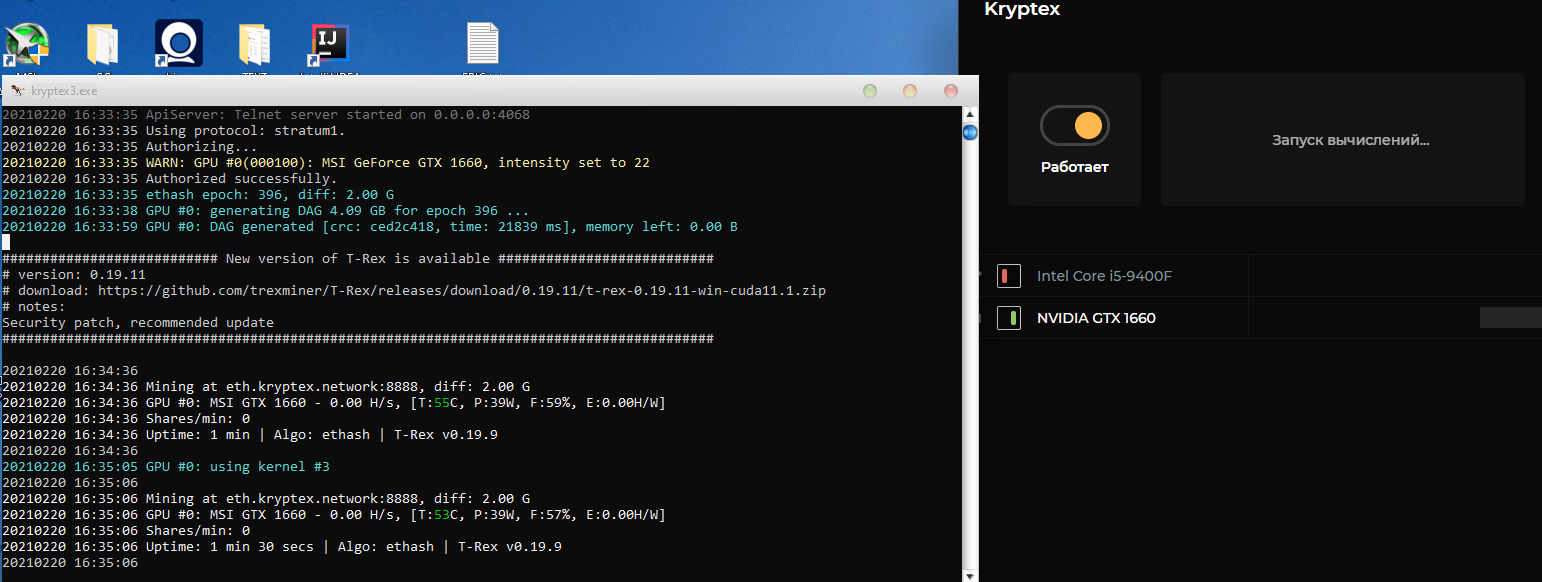The width and height of the screenshot is (1542, 582).
Task: Open the MSI Afterburner desktop shortcut
Action: pyautogui.click(x=28, y=45)
